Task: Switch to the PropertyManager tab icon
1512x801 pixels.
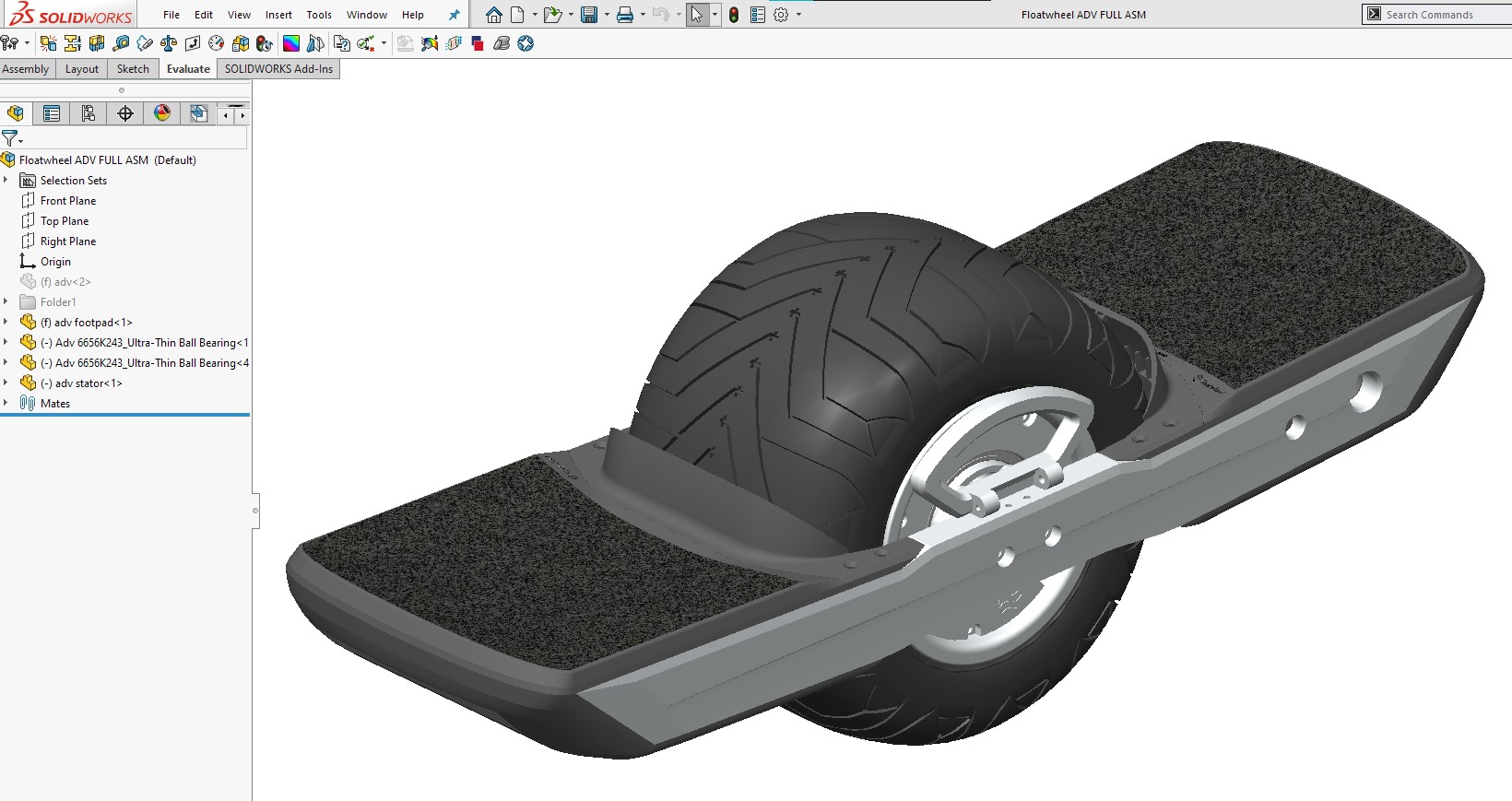Action: (52, 113)
